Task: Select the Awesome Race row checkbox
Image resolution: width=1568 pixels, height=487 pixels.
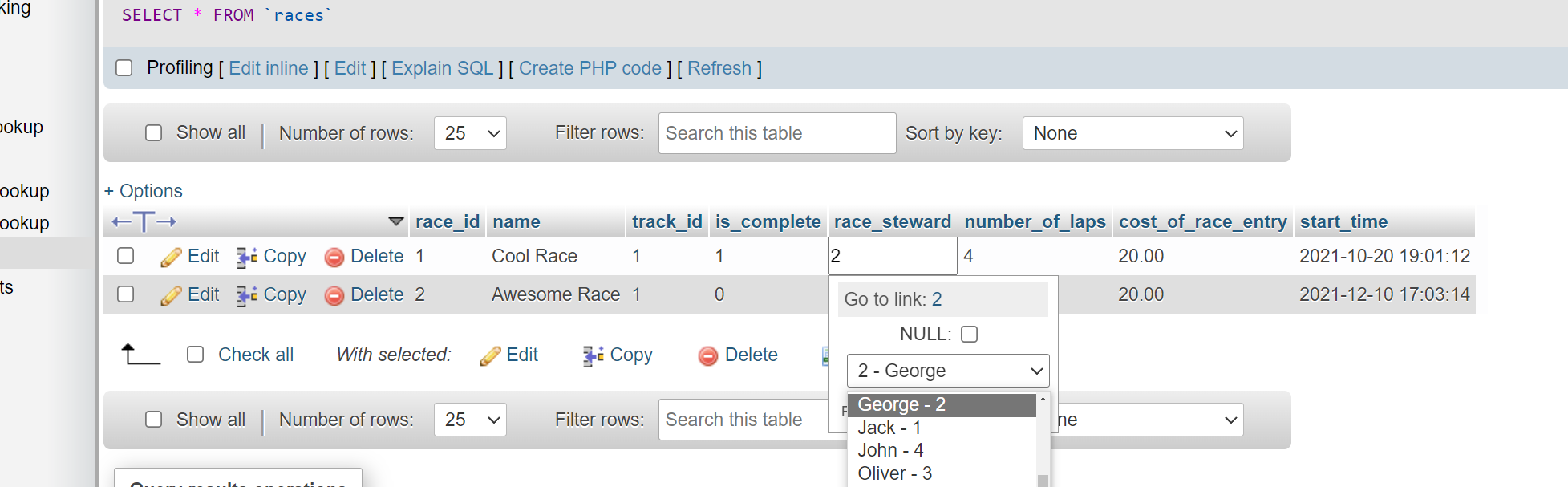Action: (x=125, y=294)
